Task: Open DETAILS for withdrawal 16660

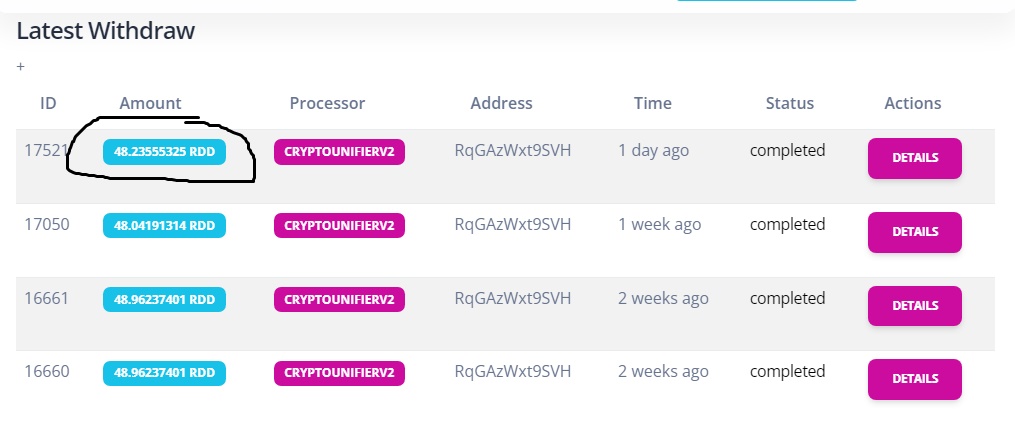Action: (x=915, y=379)
